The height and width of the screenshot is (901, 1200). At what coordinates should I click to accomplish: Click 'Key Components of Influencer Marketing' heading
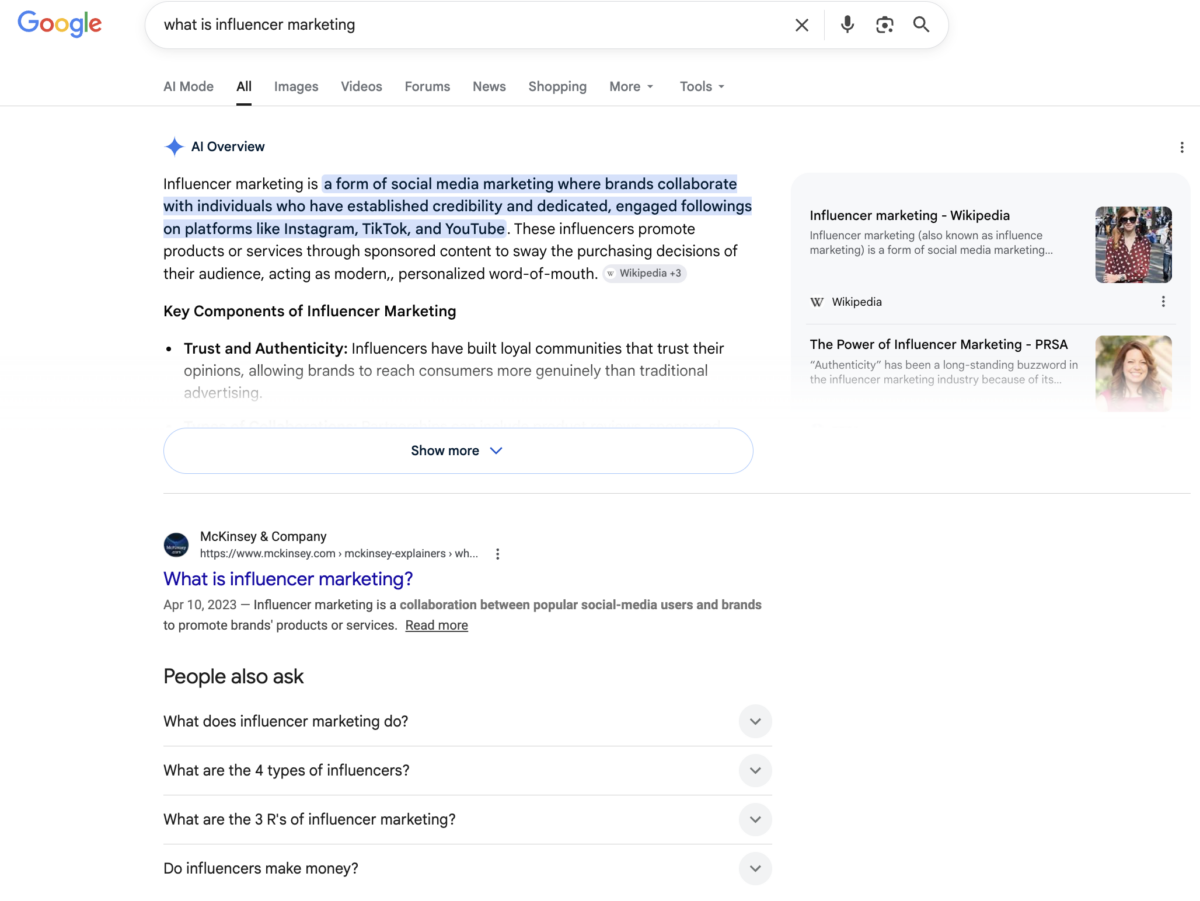point(309,311)
